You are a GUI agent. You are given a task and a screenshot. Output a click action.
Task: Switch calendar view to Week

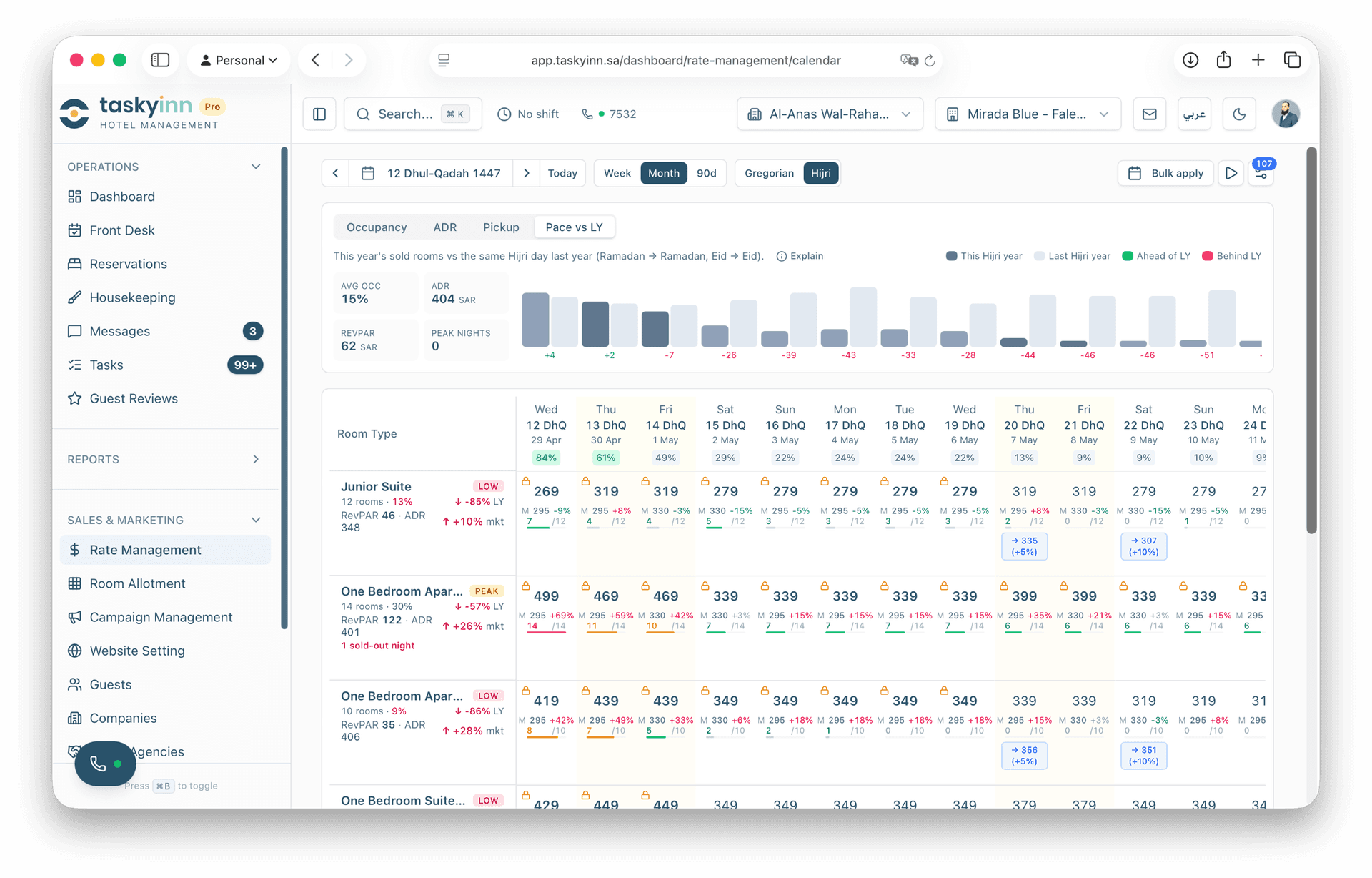617,173
